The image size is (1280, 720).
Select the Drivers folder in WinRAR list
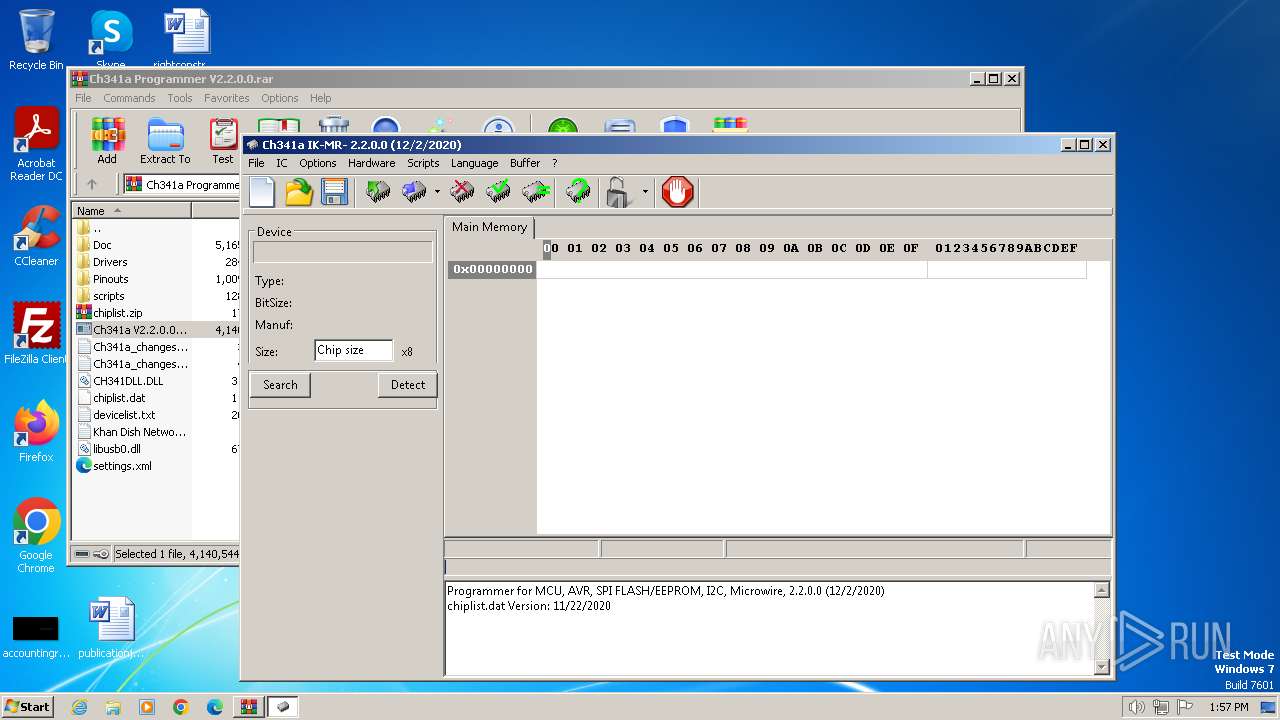(x=110, y=262)
